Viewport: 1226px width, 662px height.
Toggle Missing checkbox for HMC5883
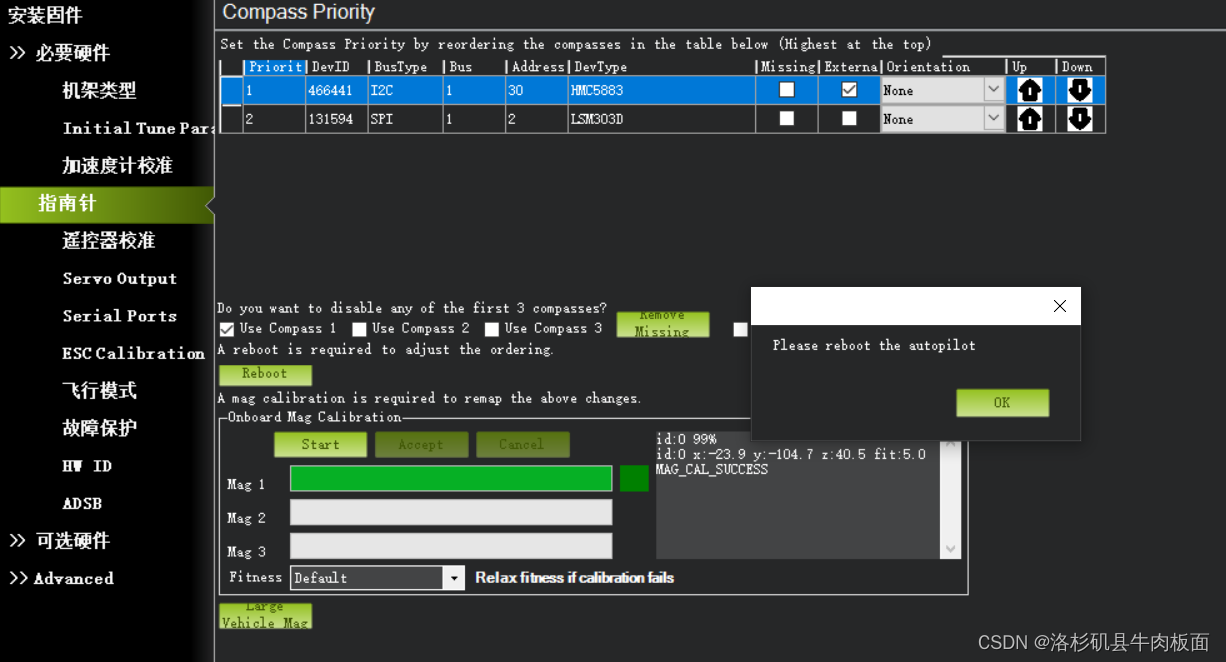[787, 89]
